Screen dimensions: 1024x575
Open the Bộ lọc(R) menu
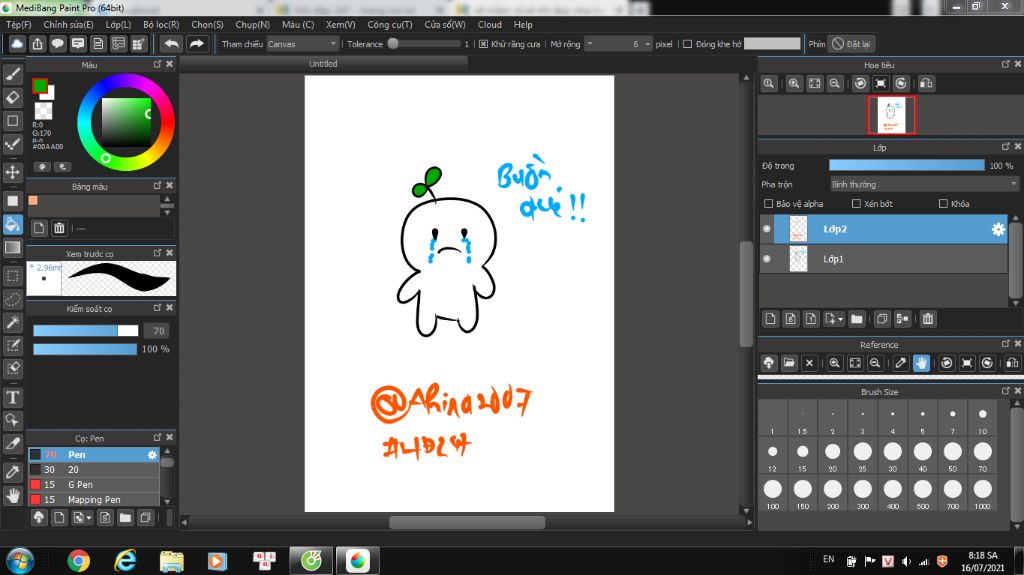coord(161,24)
